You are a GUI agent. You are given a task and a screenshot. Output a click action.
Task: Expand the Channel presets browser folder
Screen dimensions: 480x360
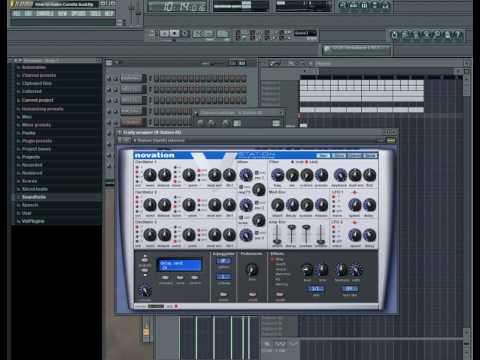(x=39, y=75)
